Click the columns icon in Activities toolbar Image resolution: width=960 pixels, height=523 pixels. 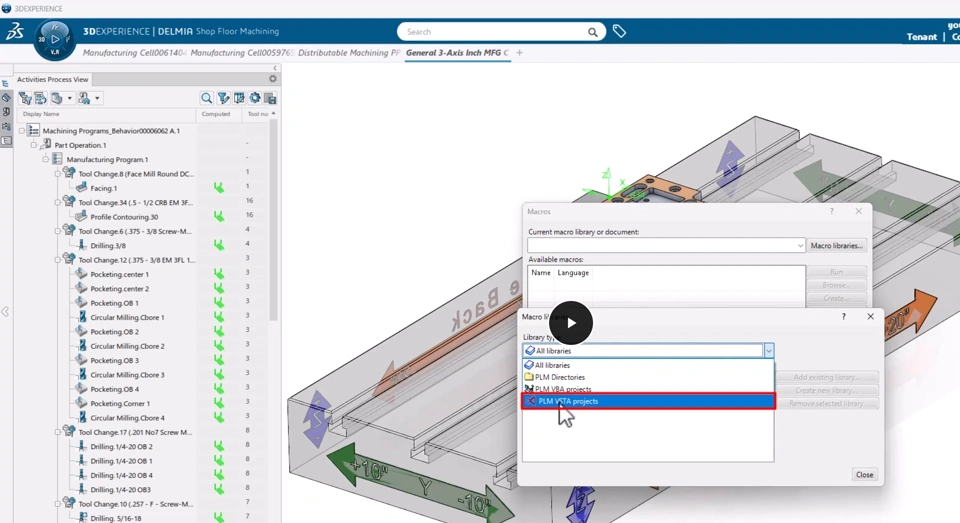tap(239, 98)
